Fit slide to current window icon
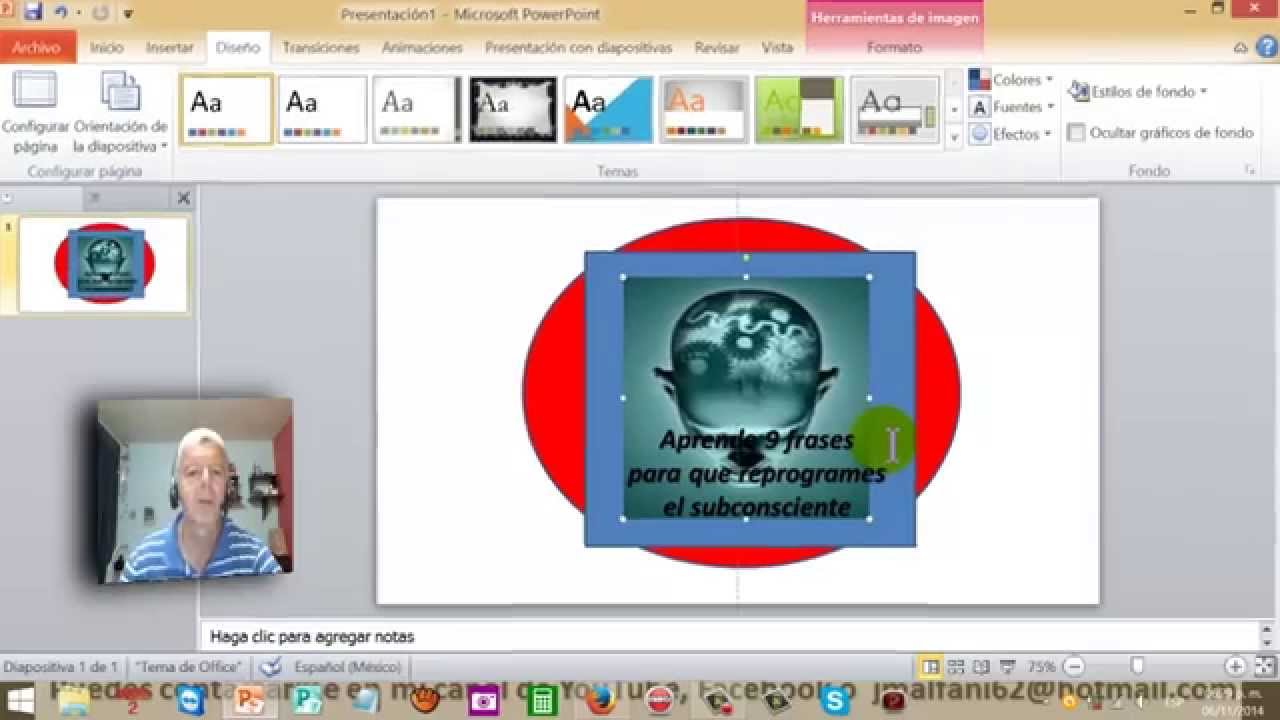This screenshot has height=720, width=1280. click(x=1264, y=666)
